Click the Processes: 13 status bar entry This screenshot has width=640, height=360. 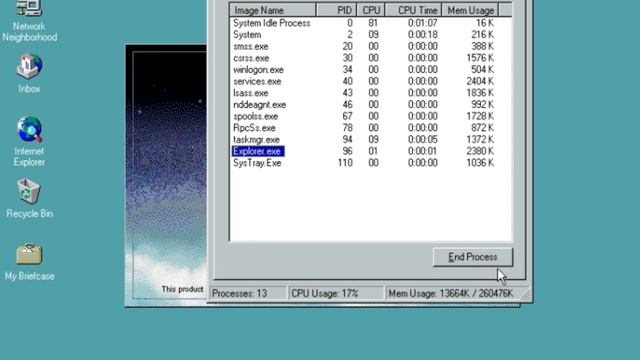coord(248,293)
